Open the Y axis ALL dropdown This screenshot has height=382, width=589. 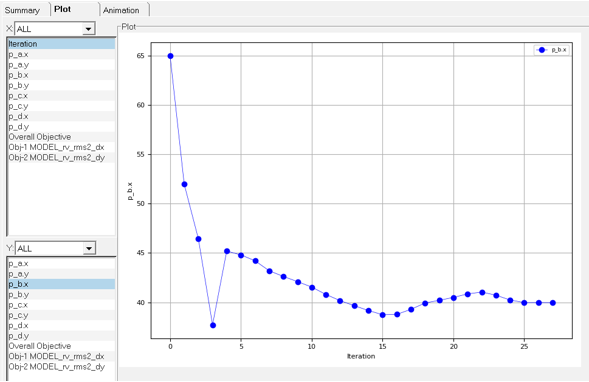click(55, 248)
